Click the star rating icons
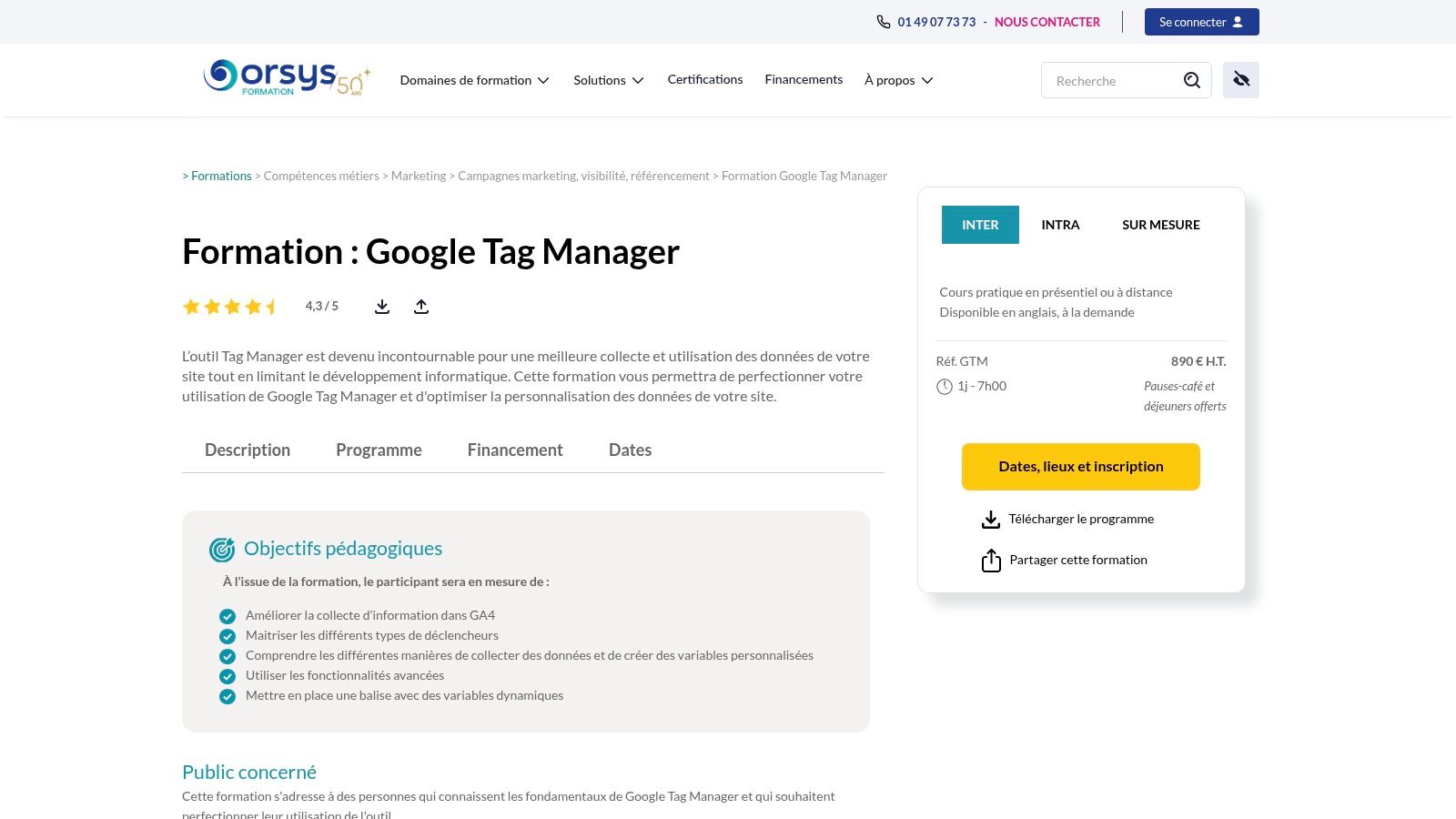Screen dimensions: 1456x819 point(231,307)
